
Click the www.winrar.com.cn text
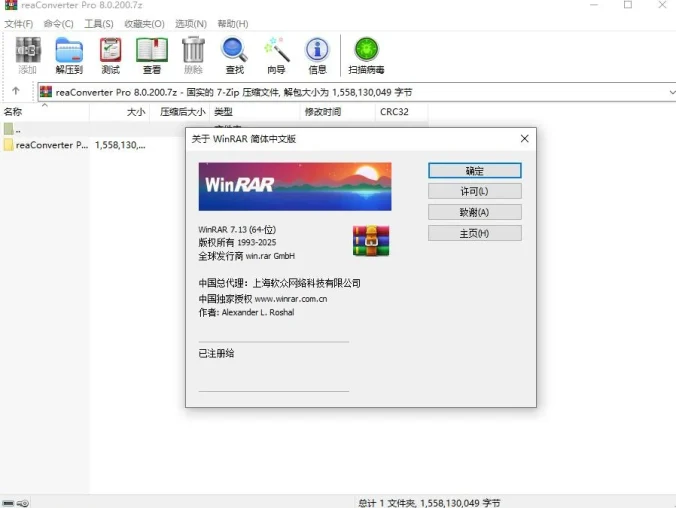coord(291,299)
